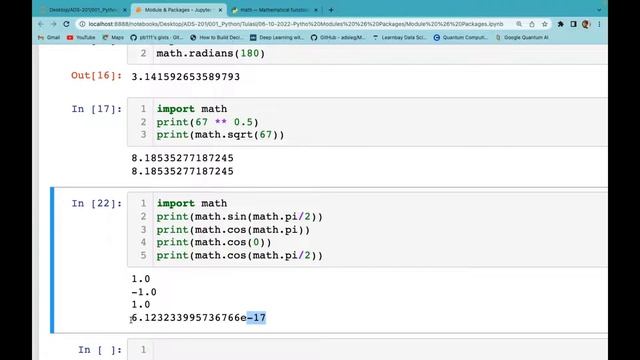Toggle the browser side panel icon

coord(573,24)
